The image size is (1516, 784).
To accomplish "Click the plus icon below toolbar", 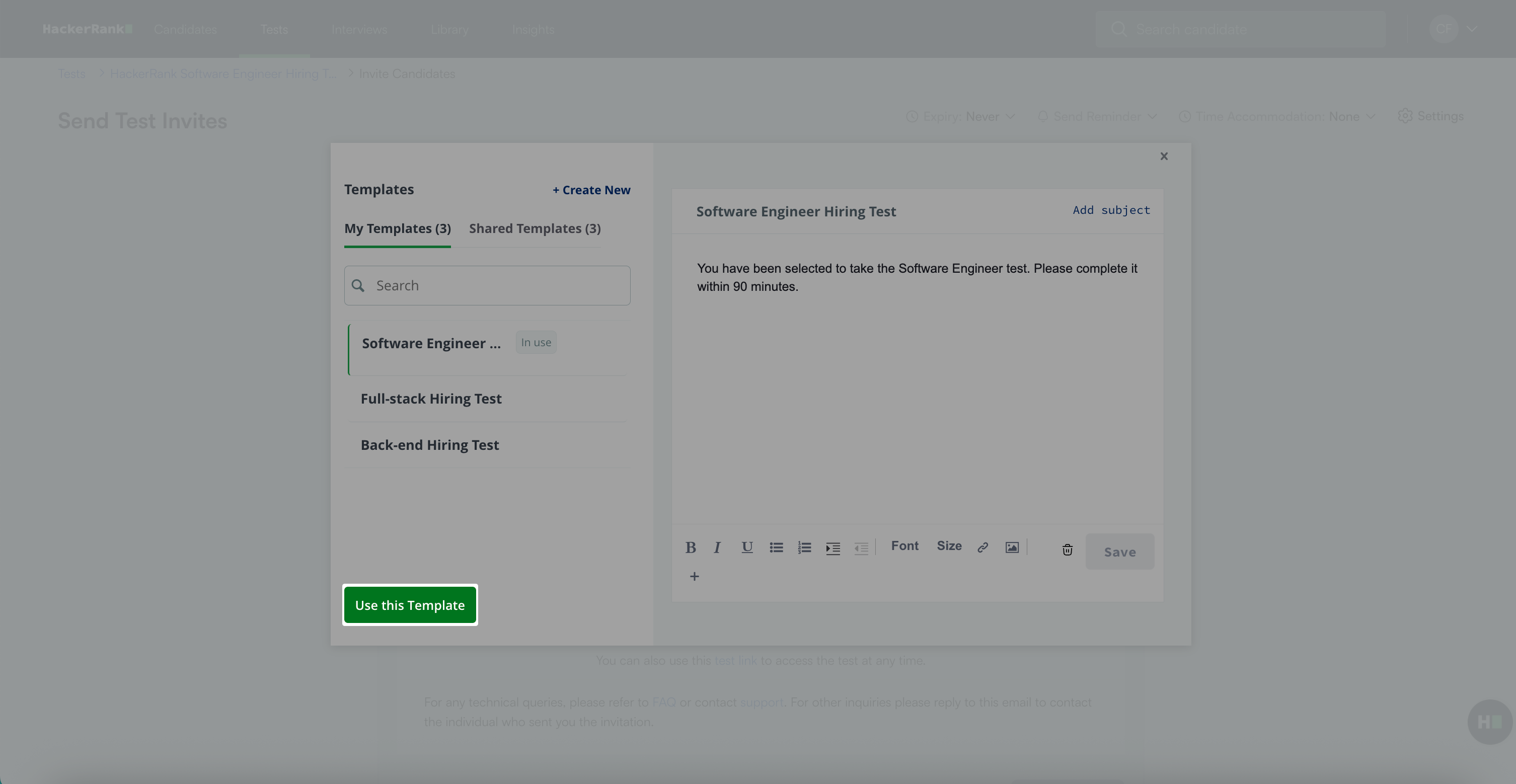I will [x=695, y=576].
